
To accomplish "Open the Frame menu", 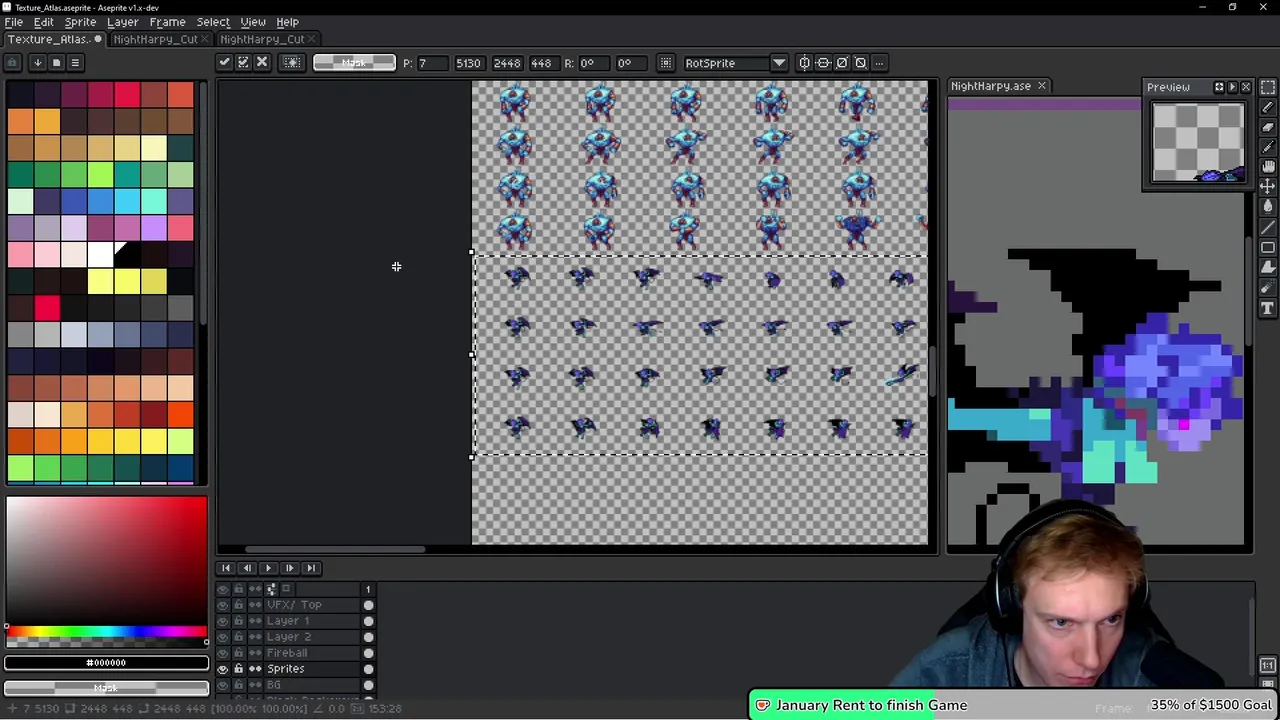I will pos(167,22).
